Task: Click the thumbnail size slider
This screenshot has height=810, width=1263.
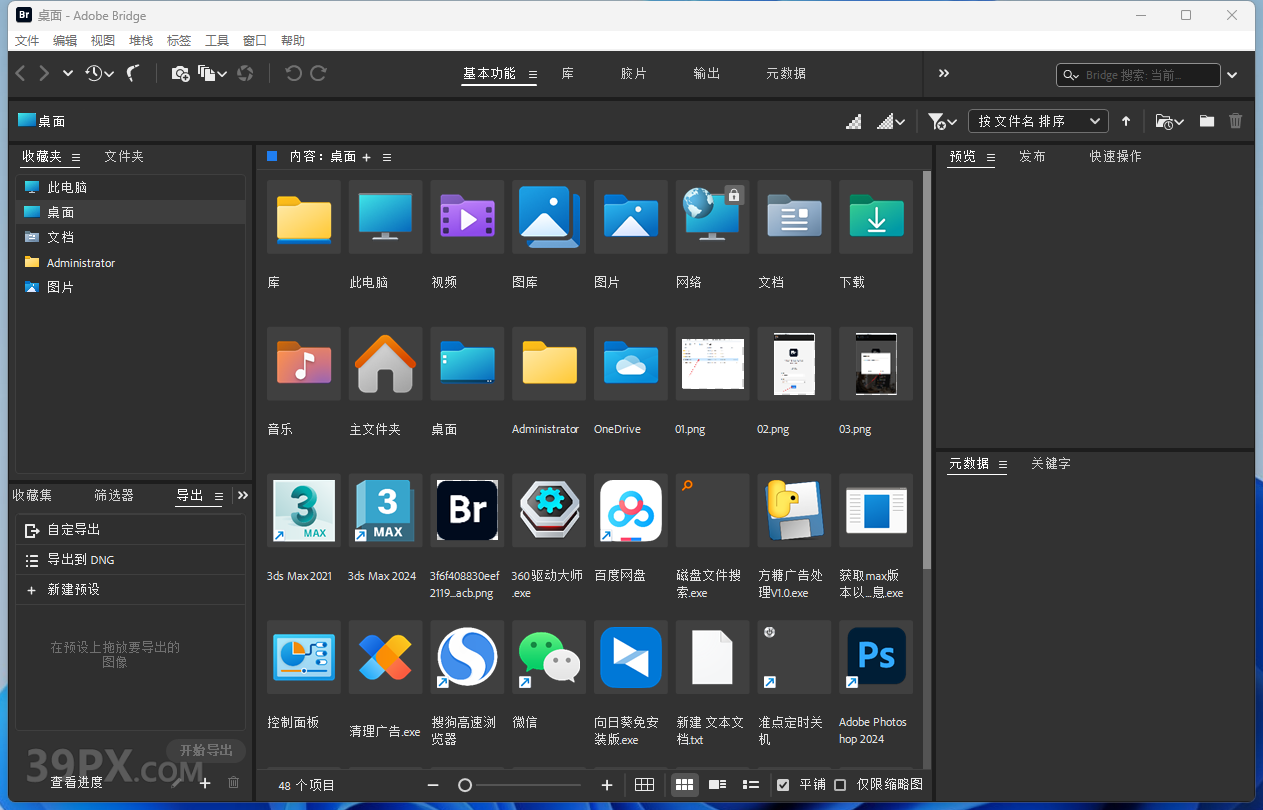Action: click(x=520, y=785)
